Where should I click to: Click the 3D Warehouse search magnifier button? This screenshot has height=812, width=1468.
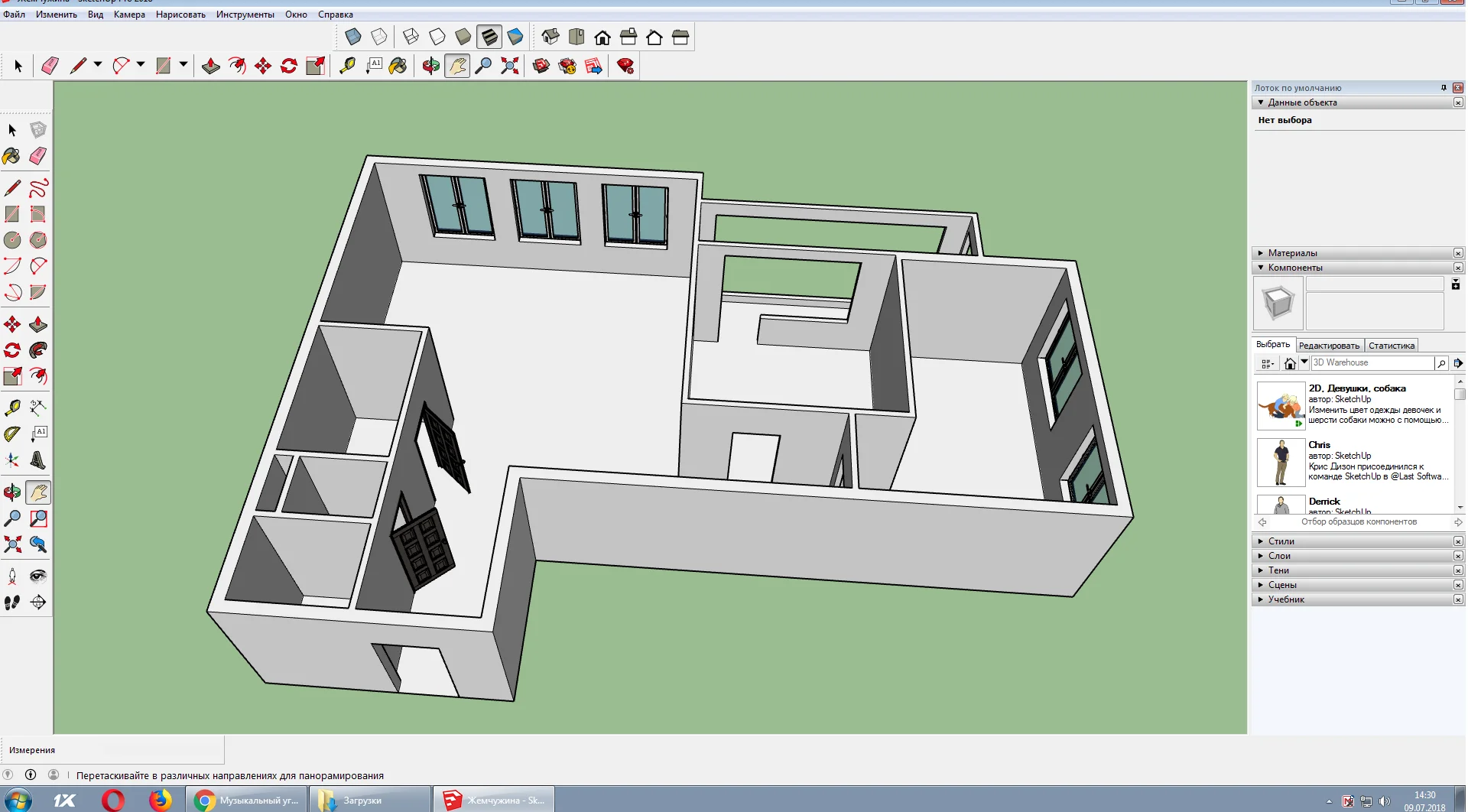pos(1440,363)
